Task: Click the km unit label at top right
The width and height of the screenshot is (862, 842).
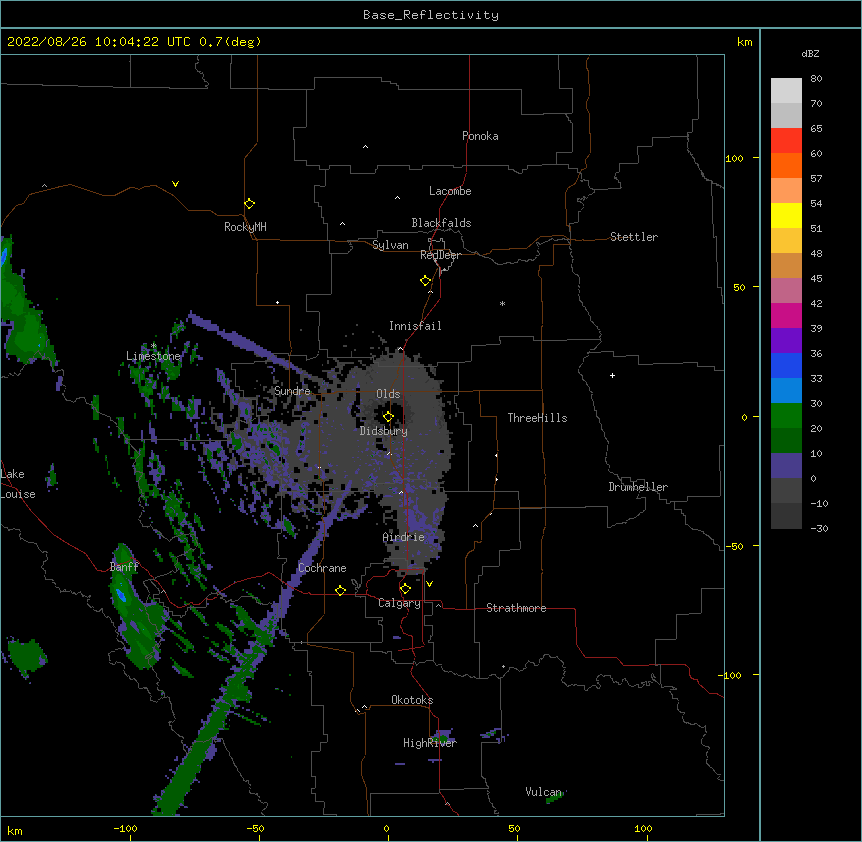Action: (744, 42)
